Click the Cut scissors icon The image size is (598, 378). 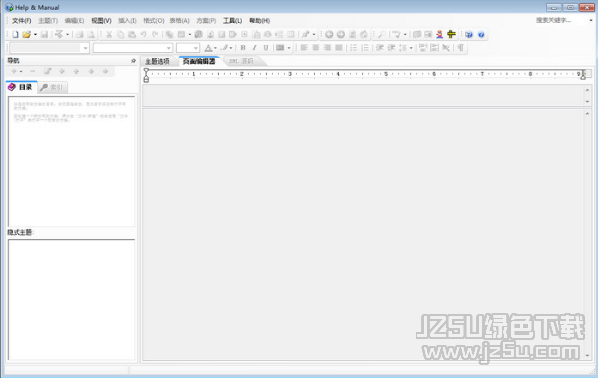[x=109, y=35]
